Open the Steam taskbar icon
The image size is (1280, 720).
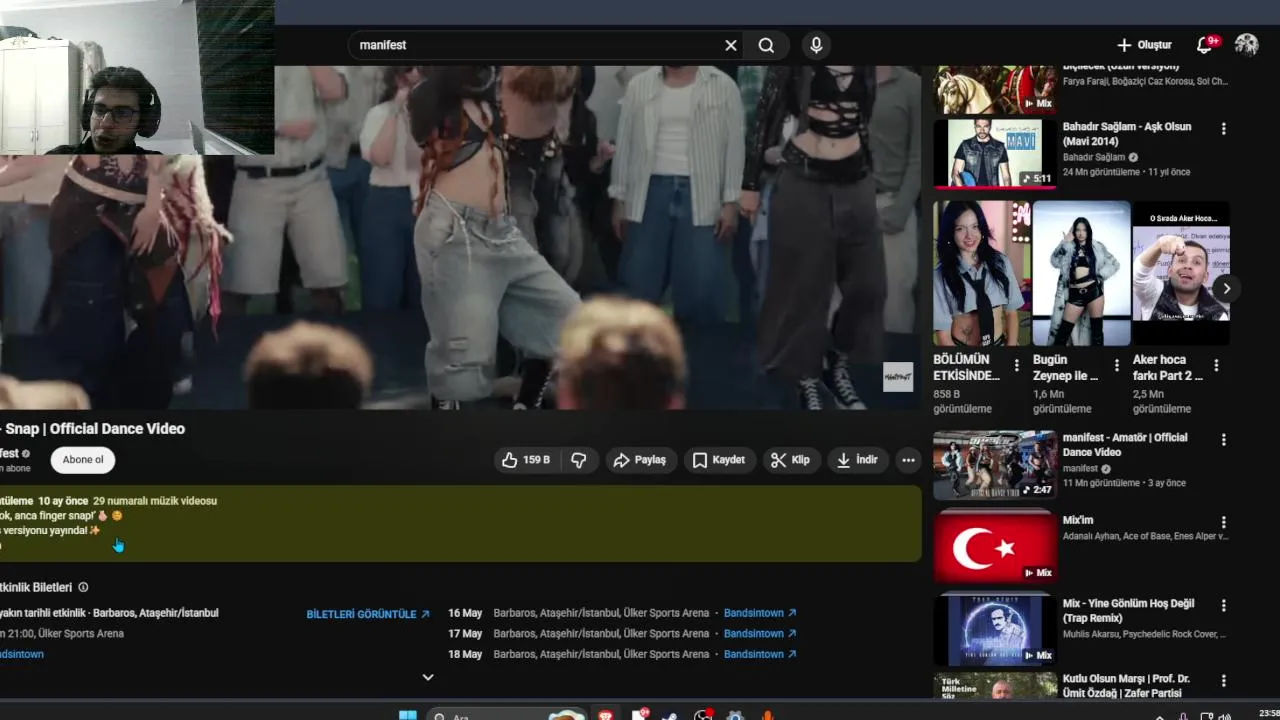click(x=670, y=715)
